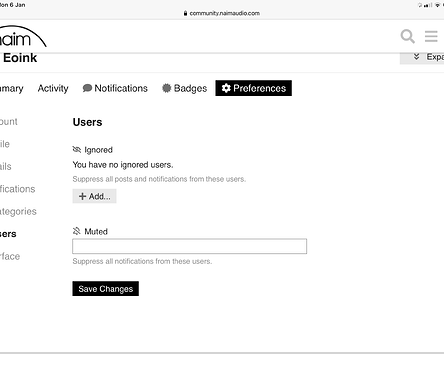Click the Save Changes button
This screenshot has height=375, width=444.
pyautogui.click(x=105, y=289)
